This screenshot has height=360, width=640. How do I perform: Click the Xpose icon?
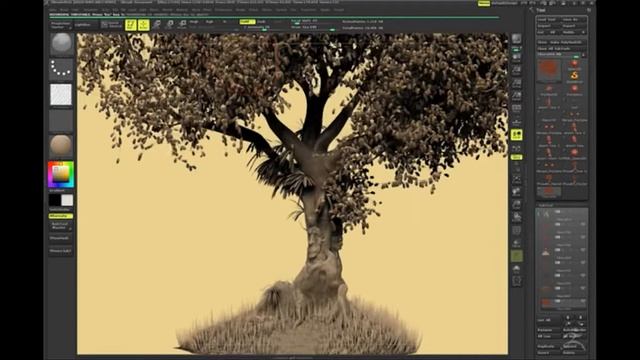pyautogui.click(x=517, y=281)
